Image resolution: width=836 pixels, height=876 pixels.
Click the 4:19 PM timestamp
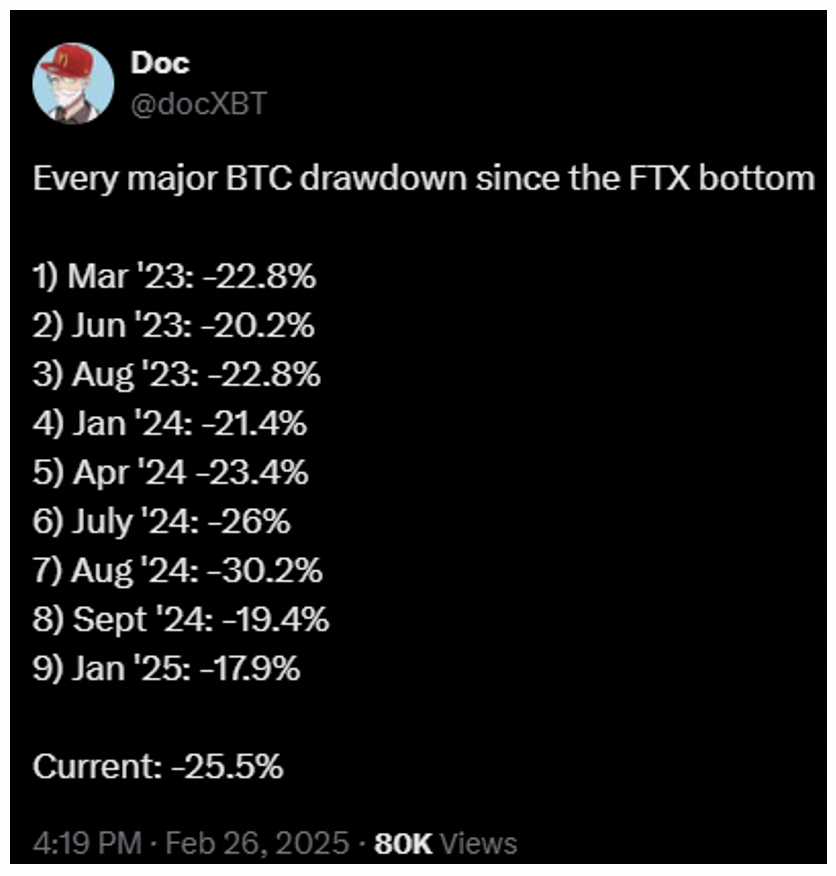[87, 843]
